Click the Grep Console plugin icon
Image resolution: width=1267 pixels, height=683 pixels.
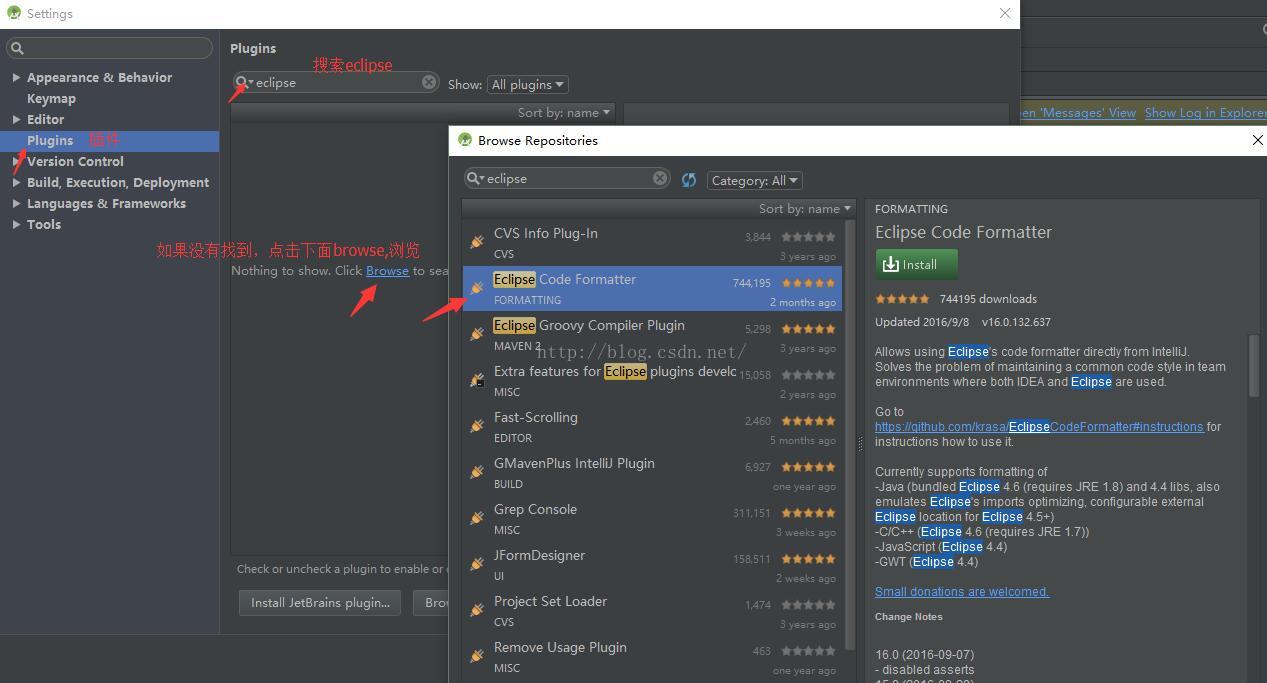[477, 518]
